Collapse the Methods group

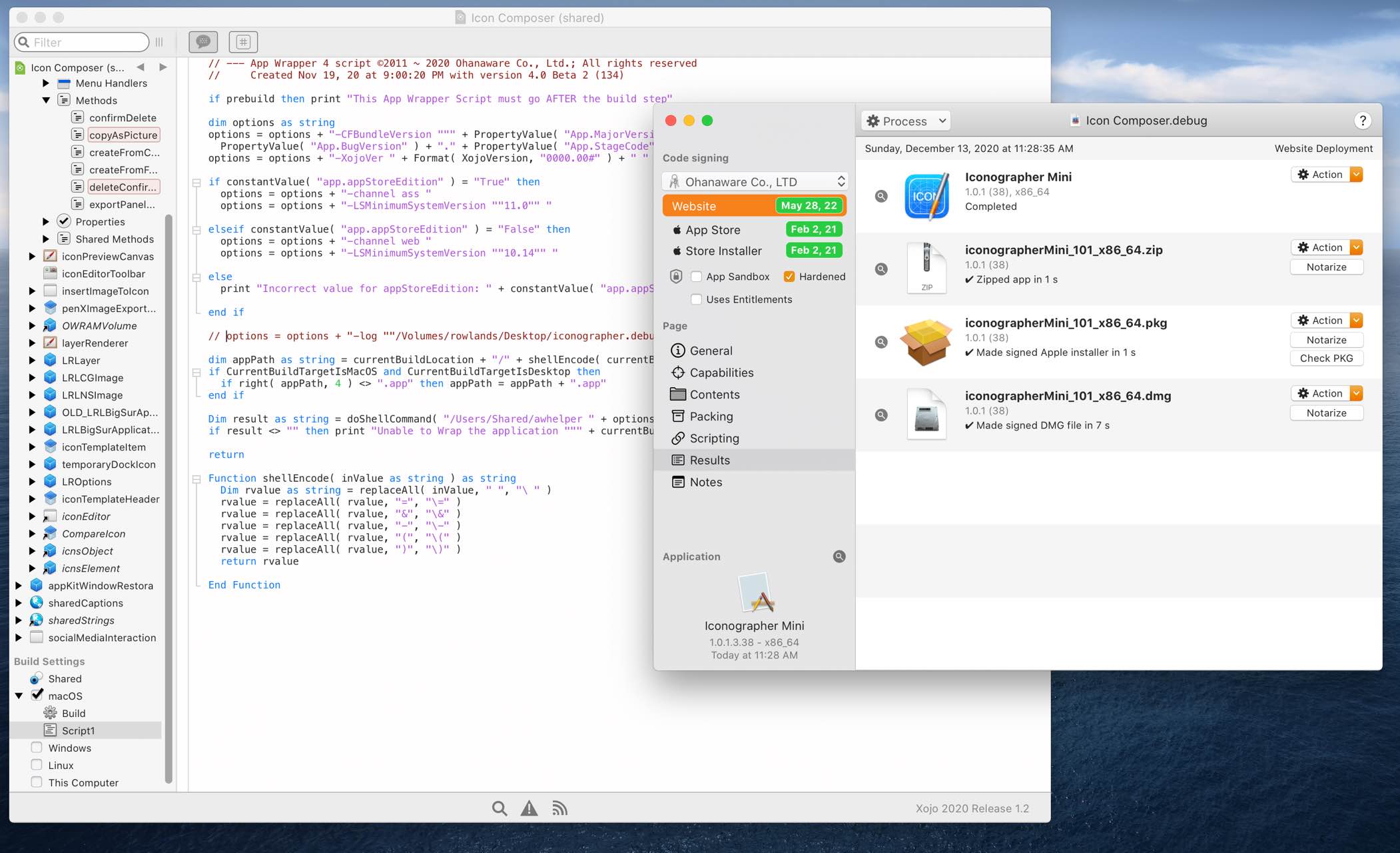coord(46,100)
